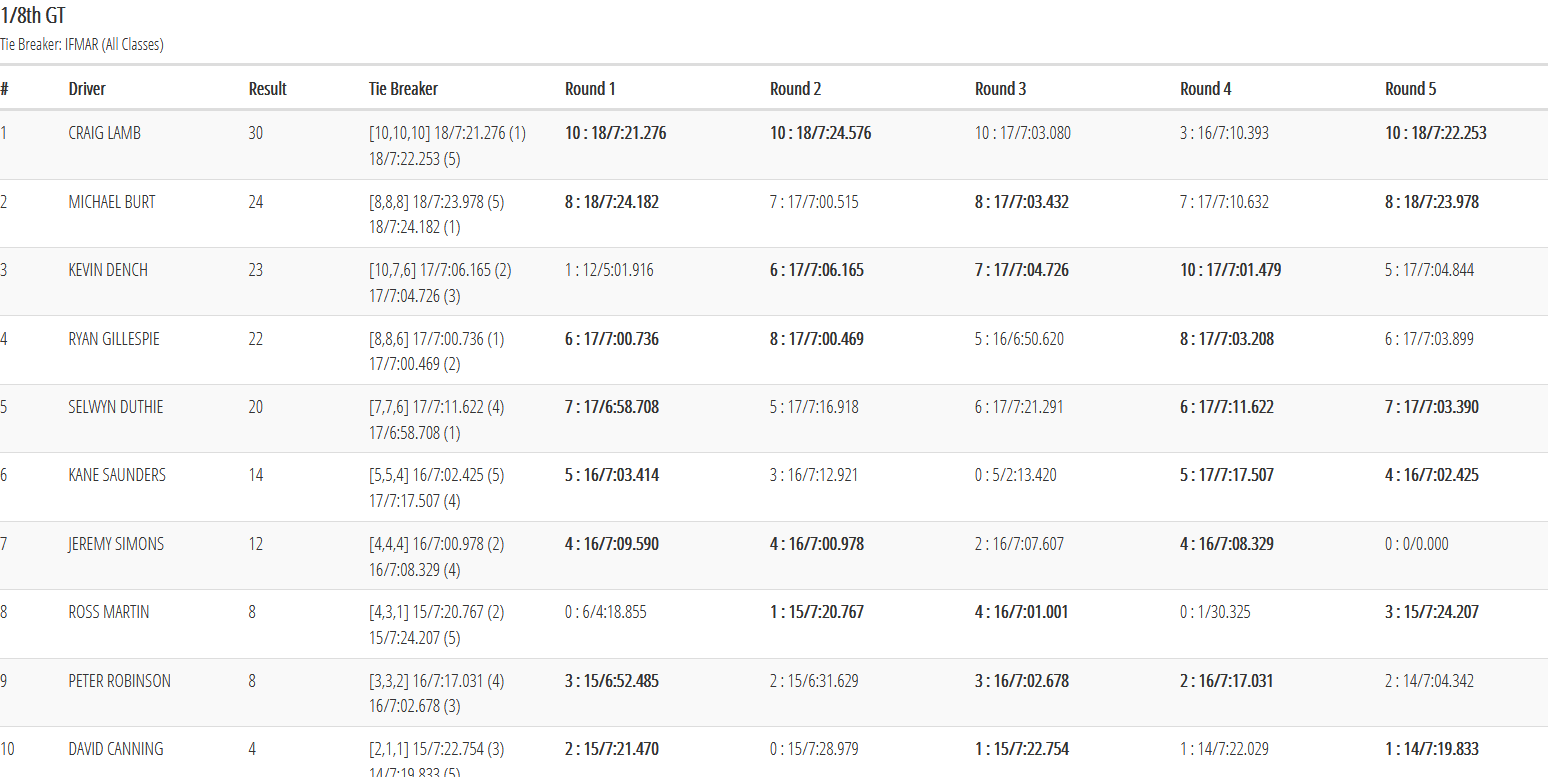1548x777 pixels.
Task: Click the Round 3 column header
Action: [1001, 89]
